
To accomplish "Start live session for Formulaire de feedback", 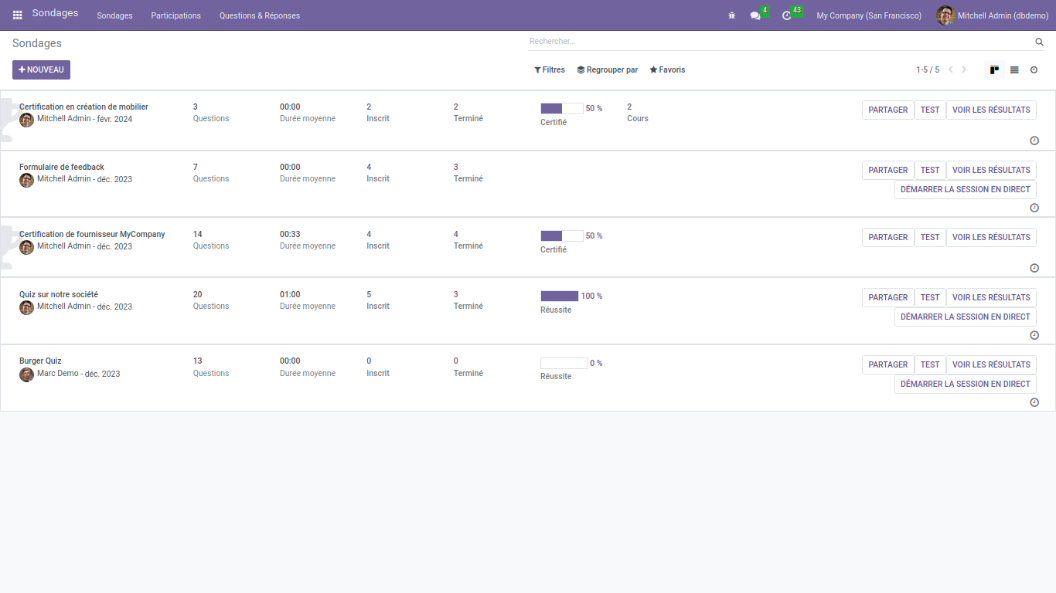I will coord(965,189).
